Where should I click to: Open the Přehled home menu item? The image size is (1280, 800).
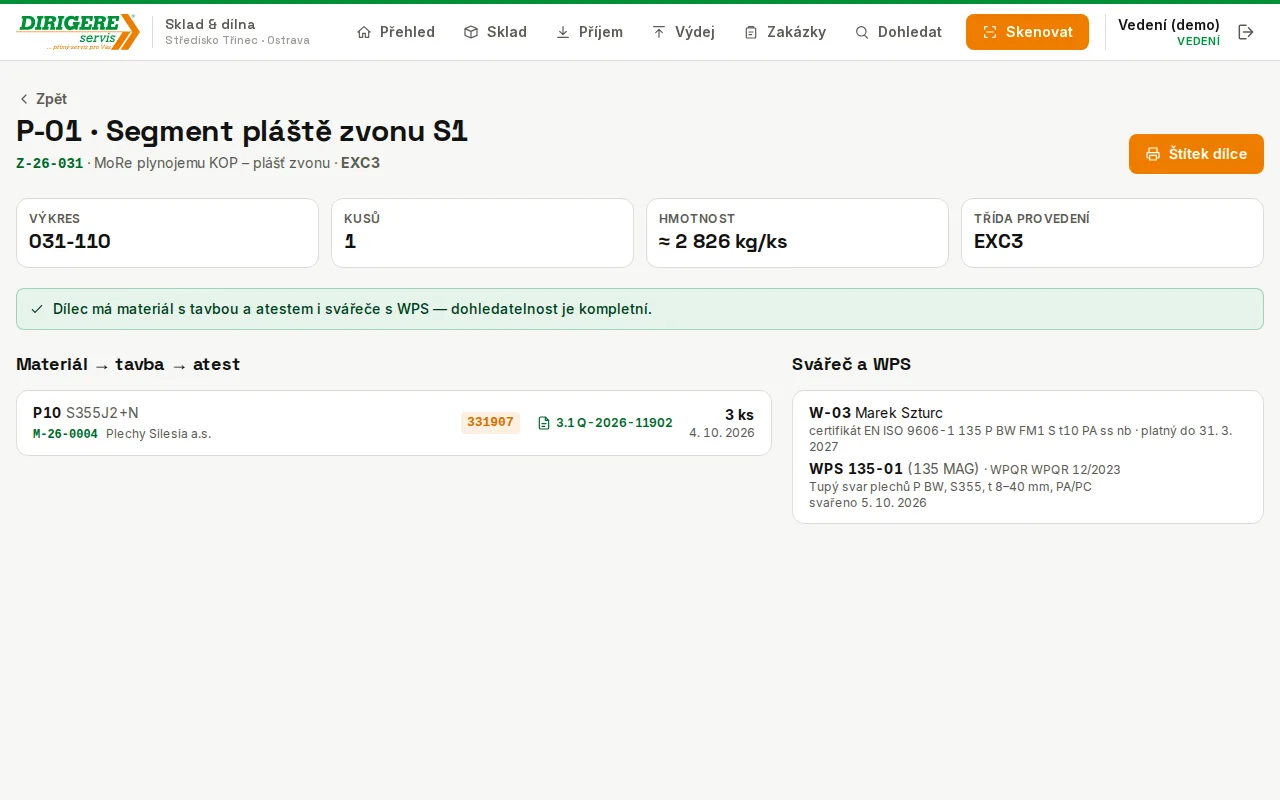396,32
